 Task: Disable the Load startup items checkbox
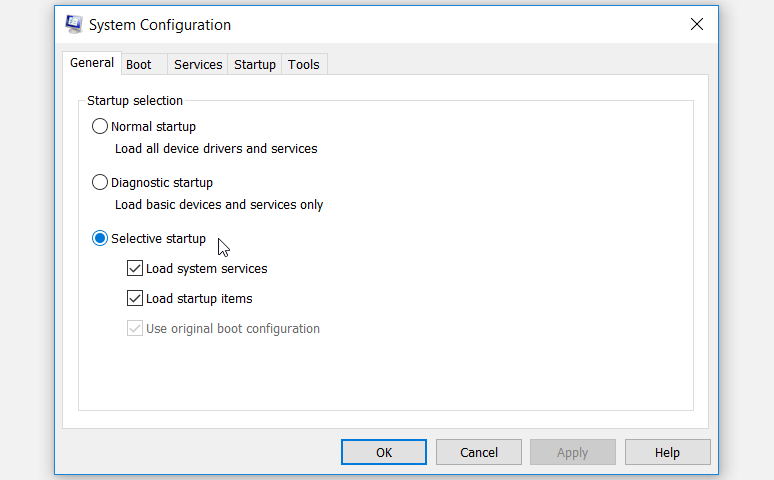point(135,299)
